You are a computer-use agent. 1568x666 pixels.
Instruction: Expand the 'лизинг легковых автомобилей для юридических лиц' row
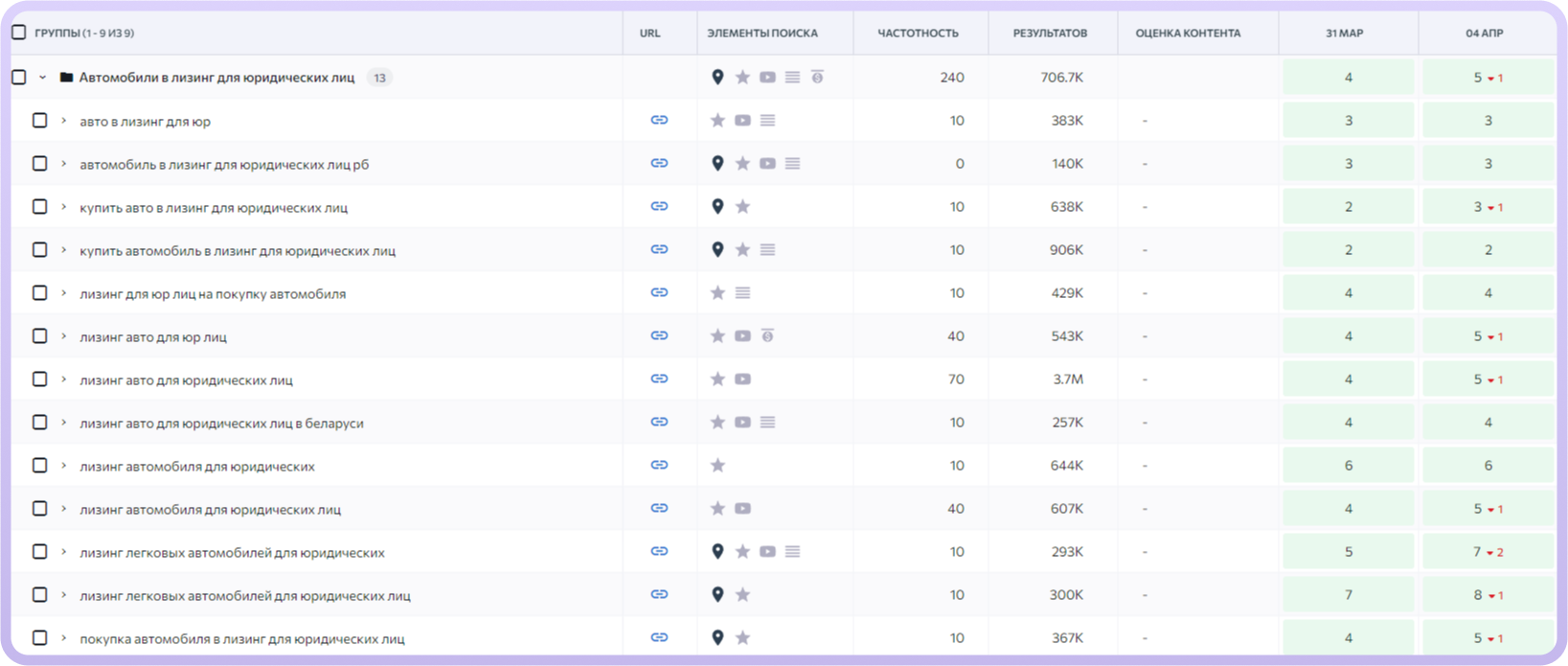click(x=64, y=595)
